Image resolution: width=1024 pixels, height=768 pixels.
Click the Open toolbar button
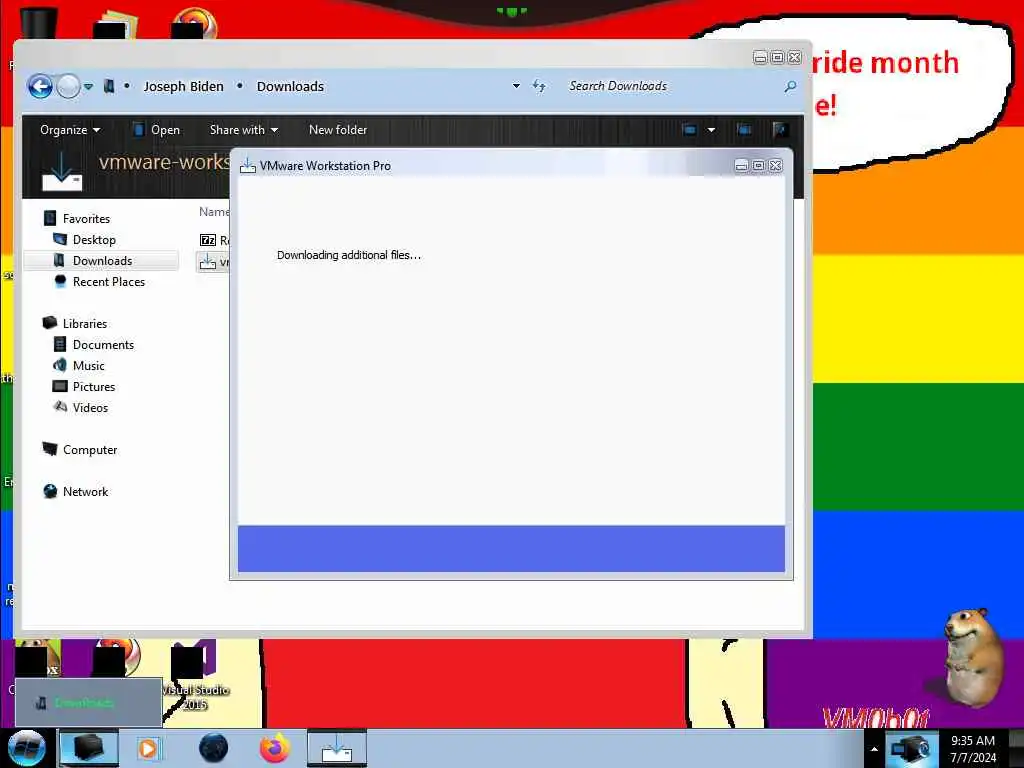156,130
